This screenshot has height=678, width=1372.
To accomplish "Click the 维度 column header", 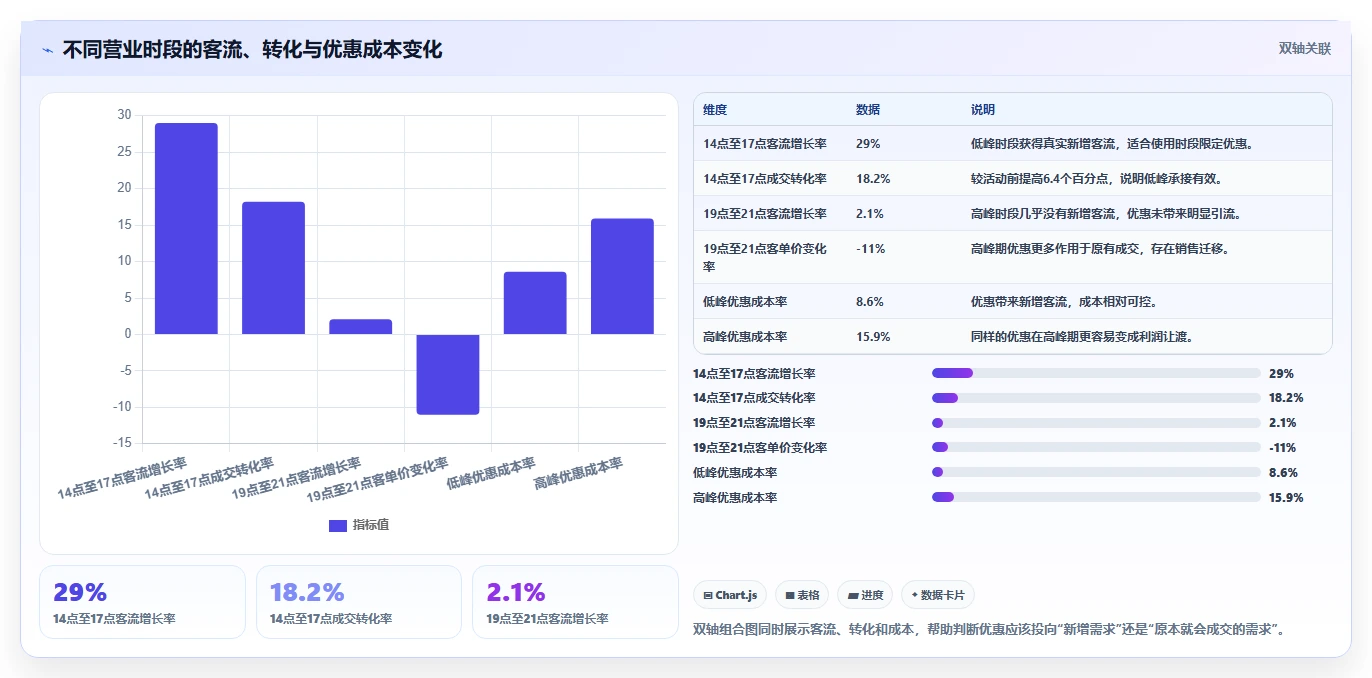I will point(715,110).
